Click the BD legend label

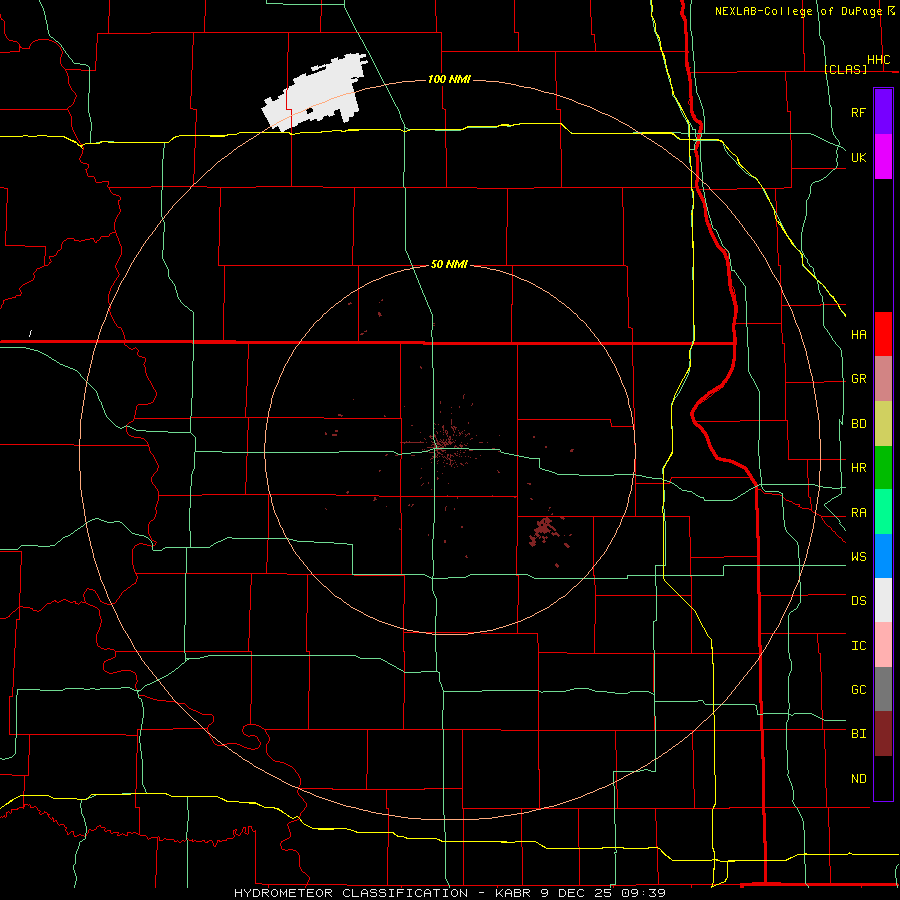(858, 424)
